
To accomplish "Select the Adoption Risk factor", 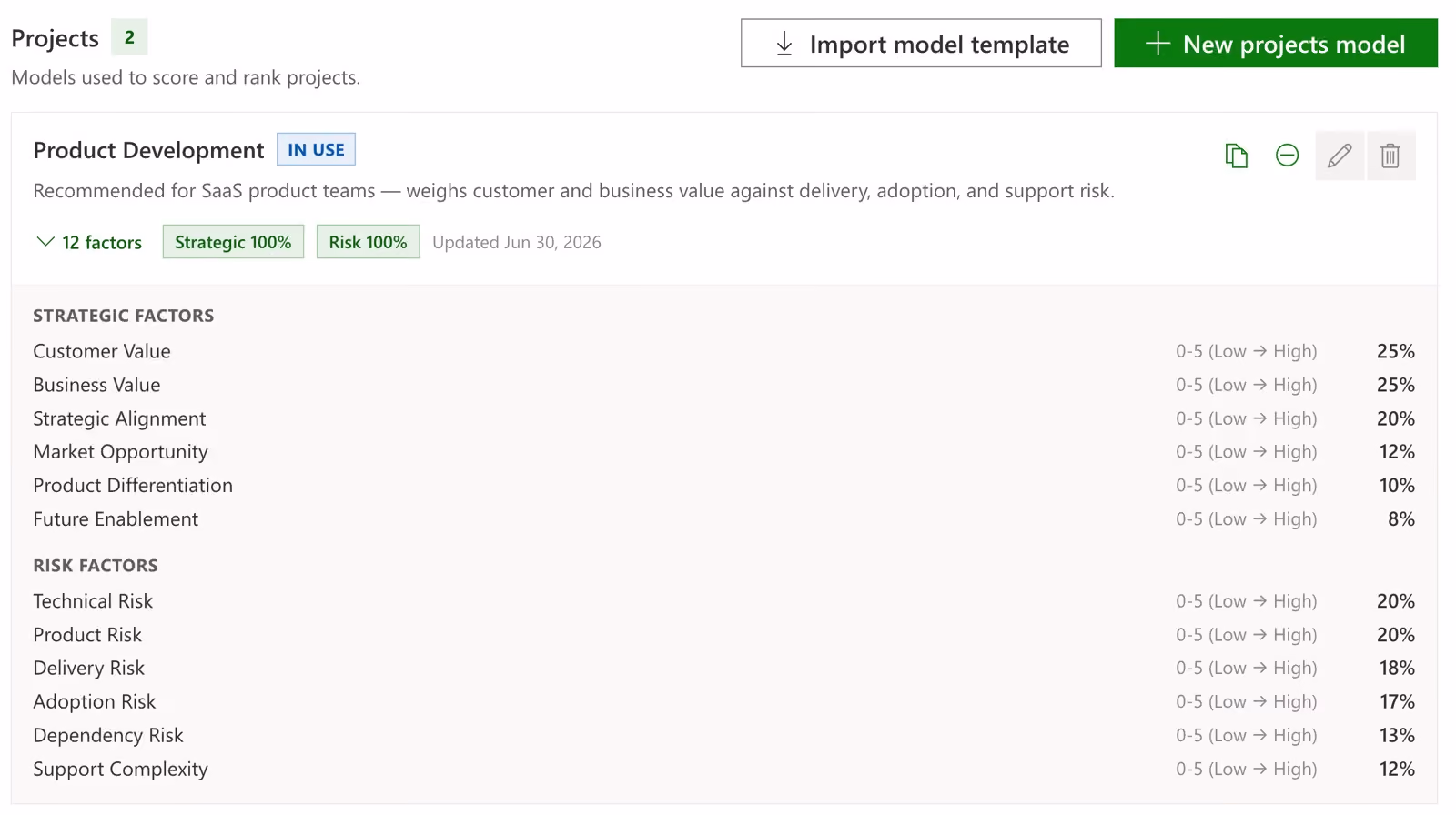I will point(95,702).
